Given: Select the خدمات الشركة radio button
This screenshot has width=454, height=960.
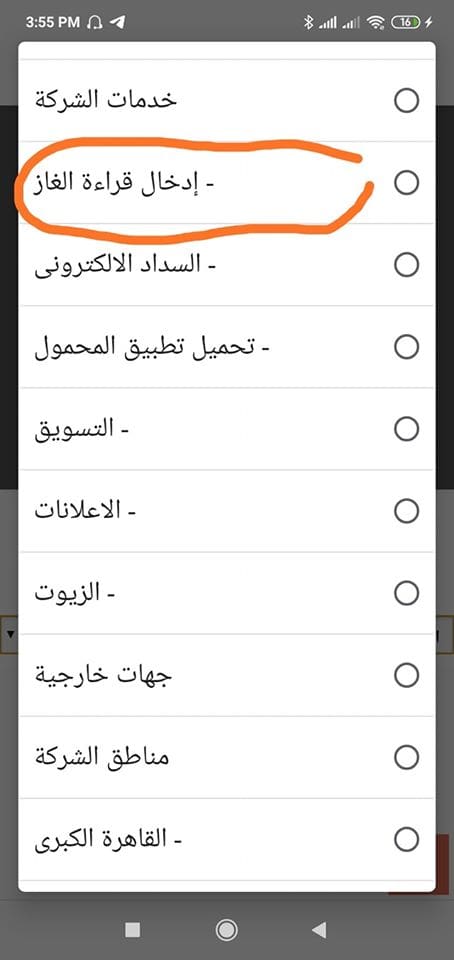Looking at the screenshot, I should [406, 100].
